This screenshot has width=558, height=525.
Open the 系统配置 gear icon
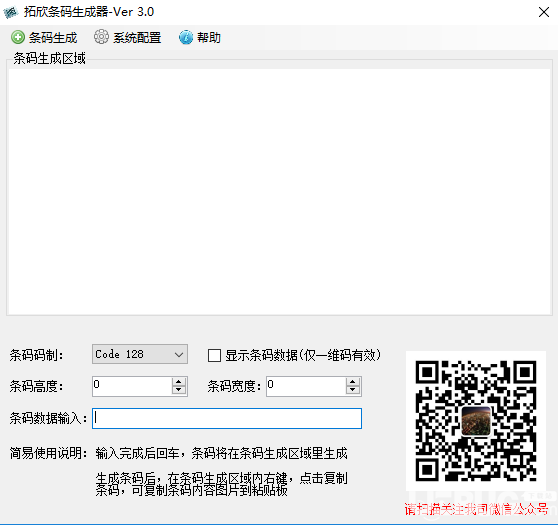coord(101,37)
